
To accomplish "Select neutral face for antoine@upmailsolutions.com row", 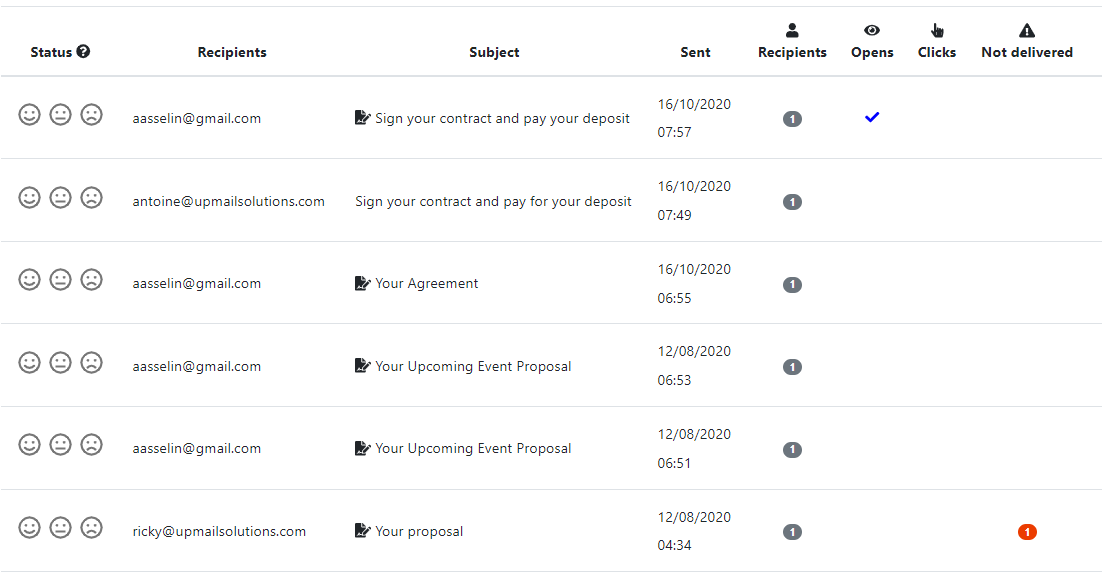I will point(60,198).
